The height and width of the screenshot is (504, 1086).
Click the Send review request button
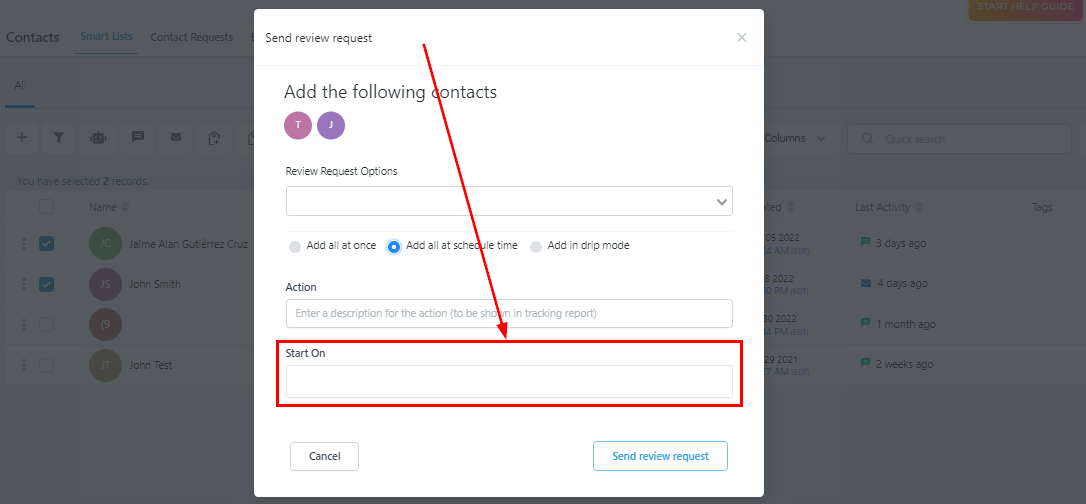pyautogui.click(x=660, y=456)
